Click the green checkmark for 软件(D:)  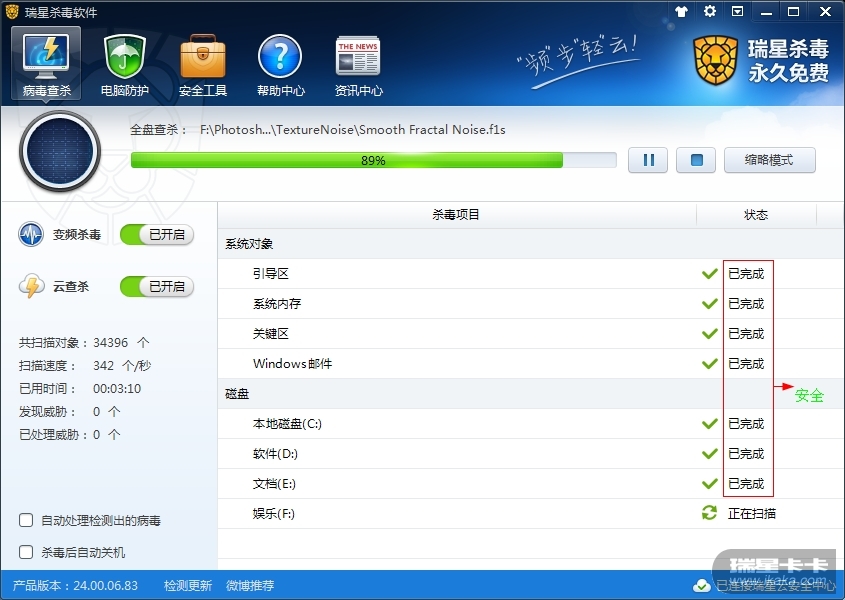click(x=710, y=454)
